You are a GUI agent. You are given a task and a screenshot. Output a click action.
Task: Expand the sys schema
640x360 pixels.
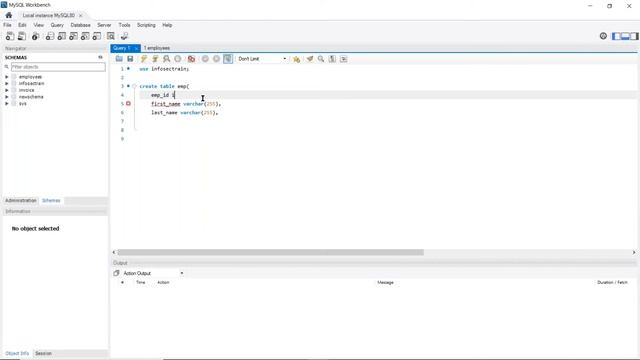click(7, 104)
